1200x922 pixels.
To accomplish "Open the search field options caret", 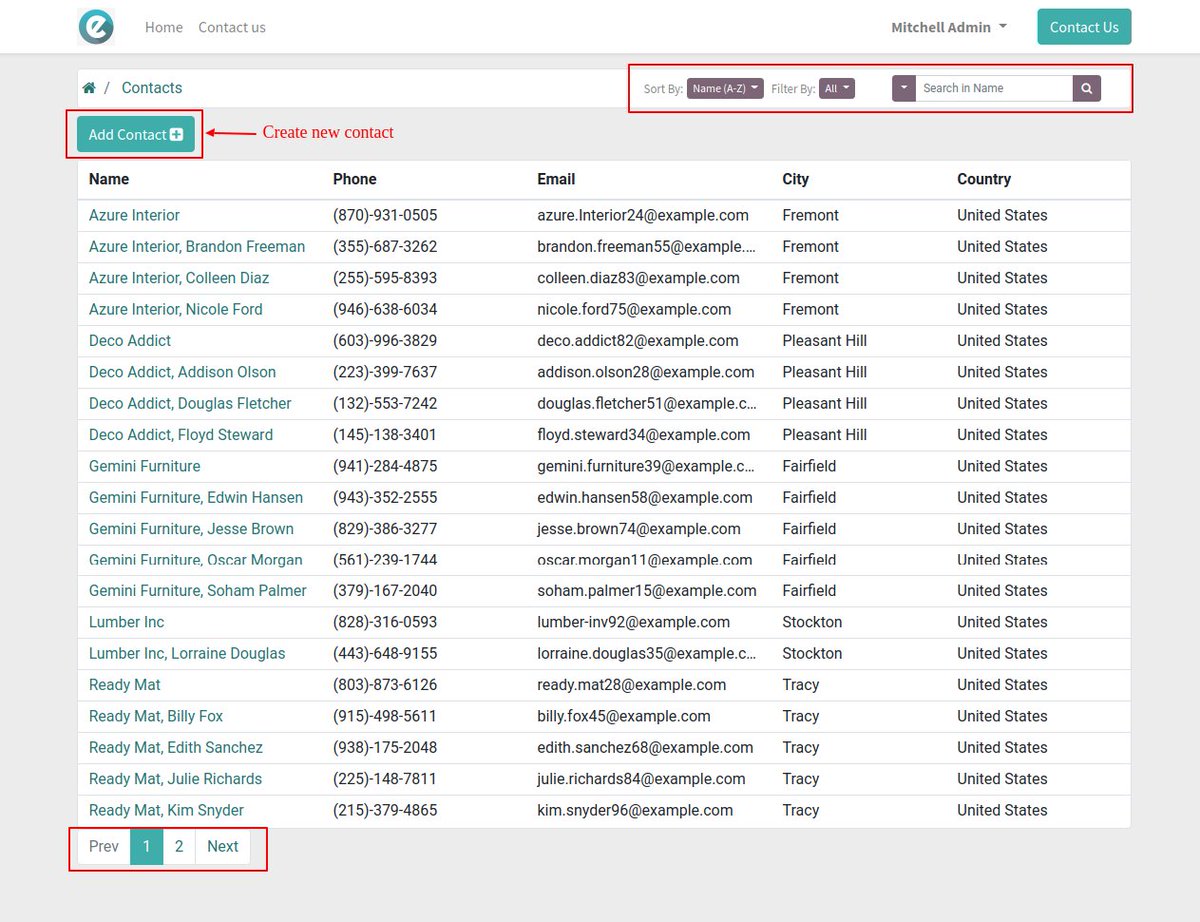I will 903,88.
